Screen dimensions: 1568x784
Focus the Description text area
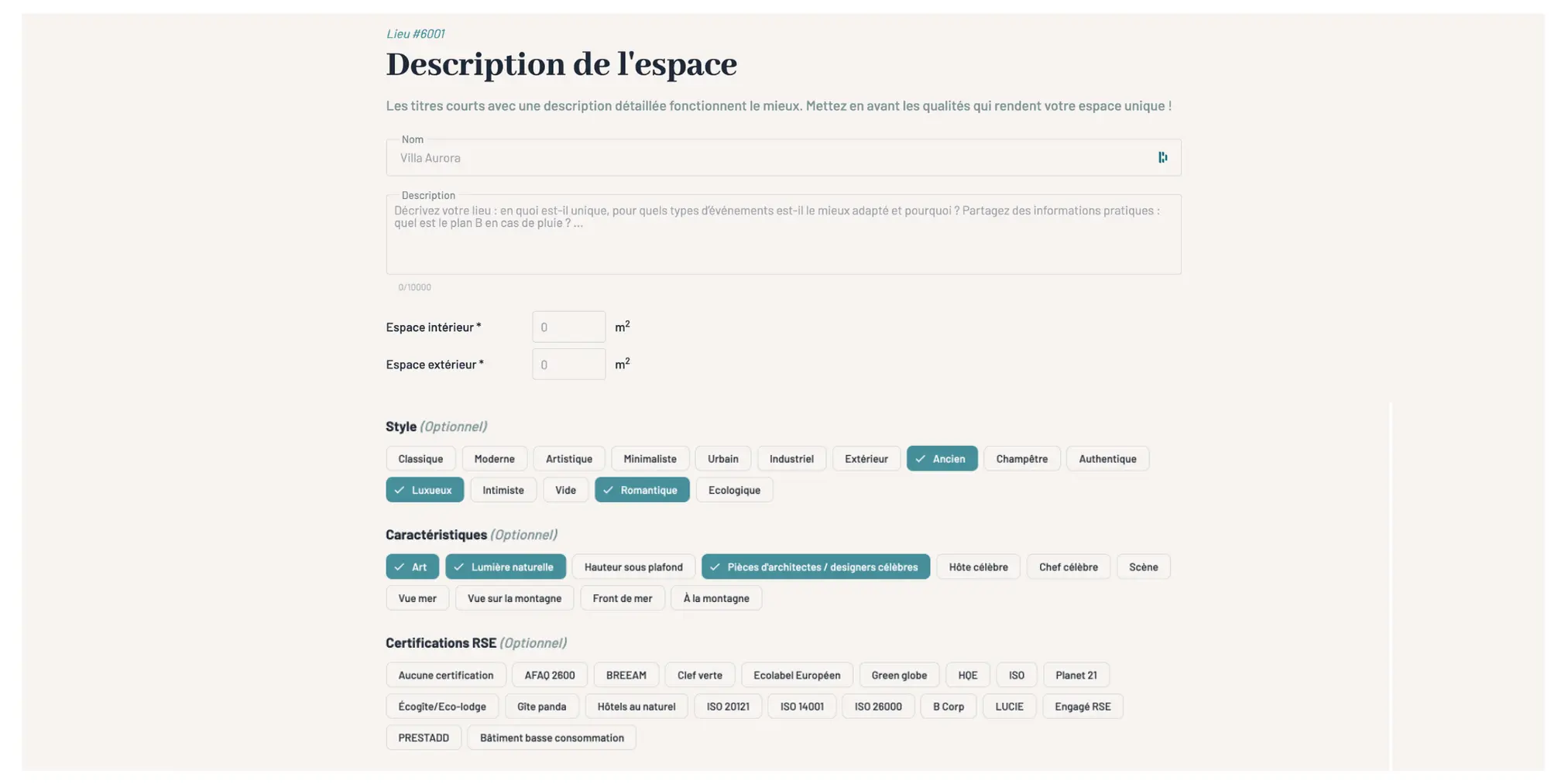(x=783, y=240)
